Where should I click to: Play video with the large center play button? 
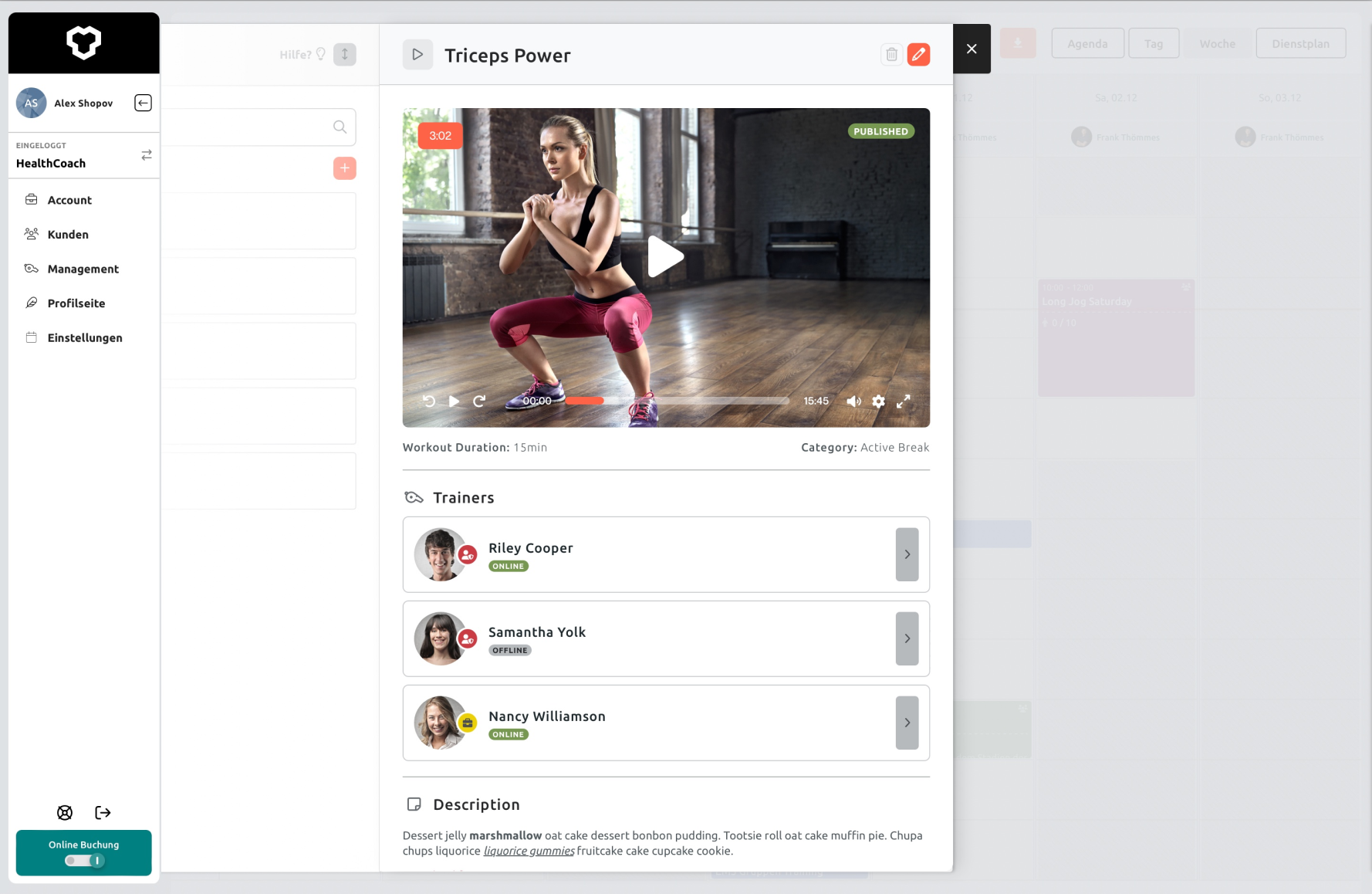point(665,256)
